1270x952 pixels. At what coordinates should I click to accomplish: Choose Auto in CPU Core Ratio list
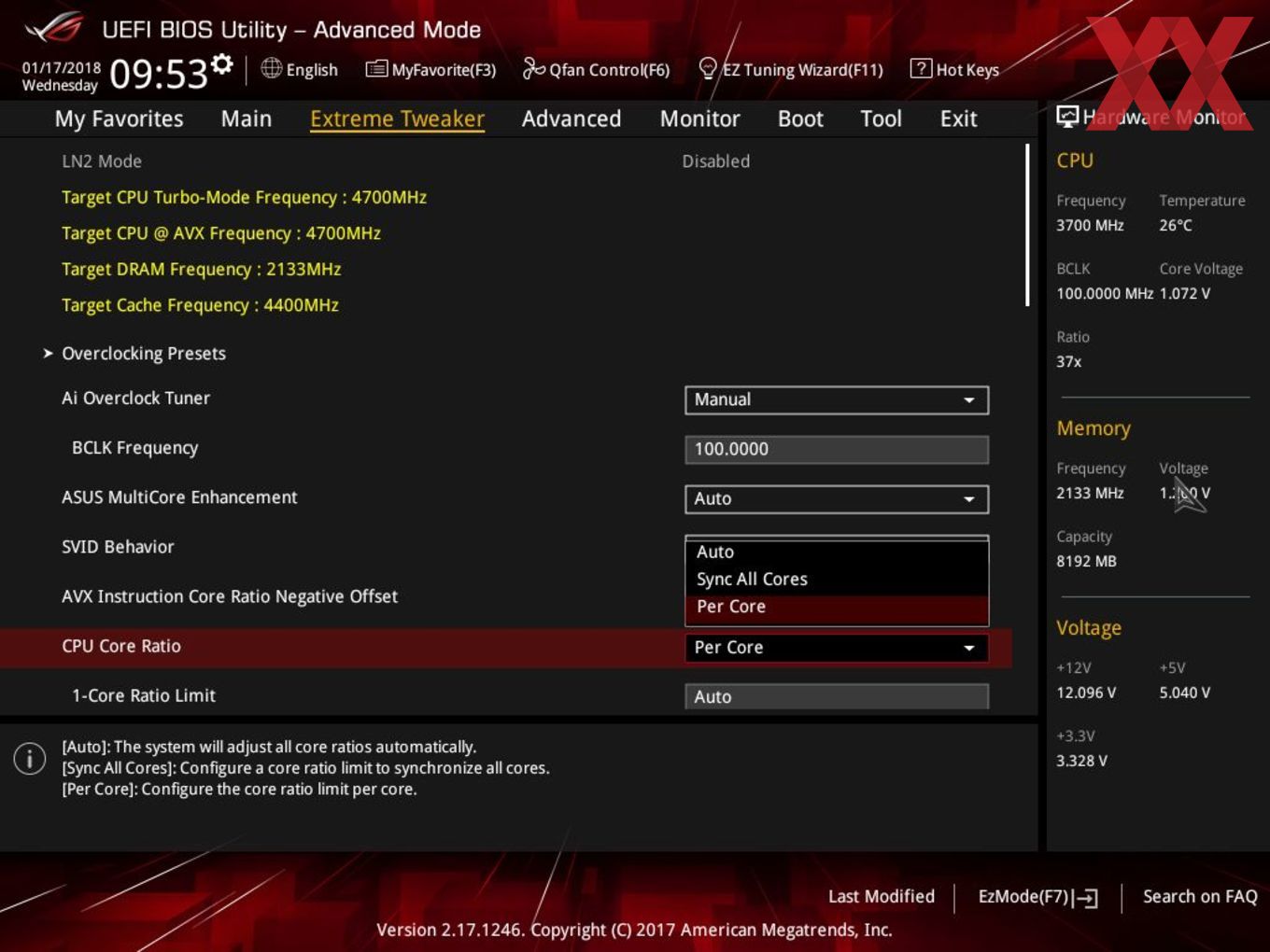(837, 552)
